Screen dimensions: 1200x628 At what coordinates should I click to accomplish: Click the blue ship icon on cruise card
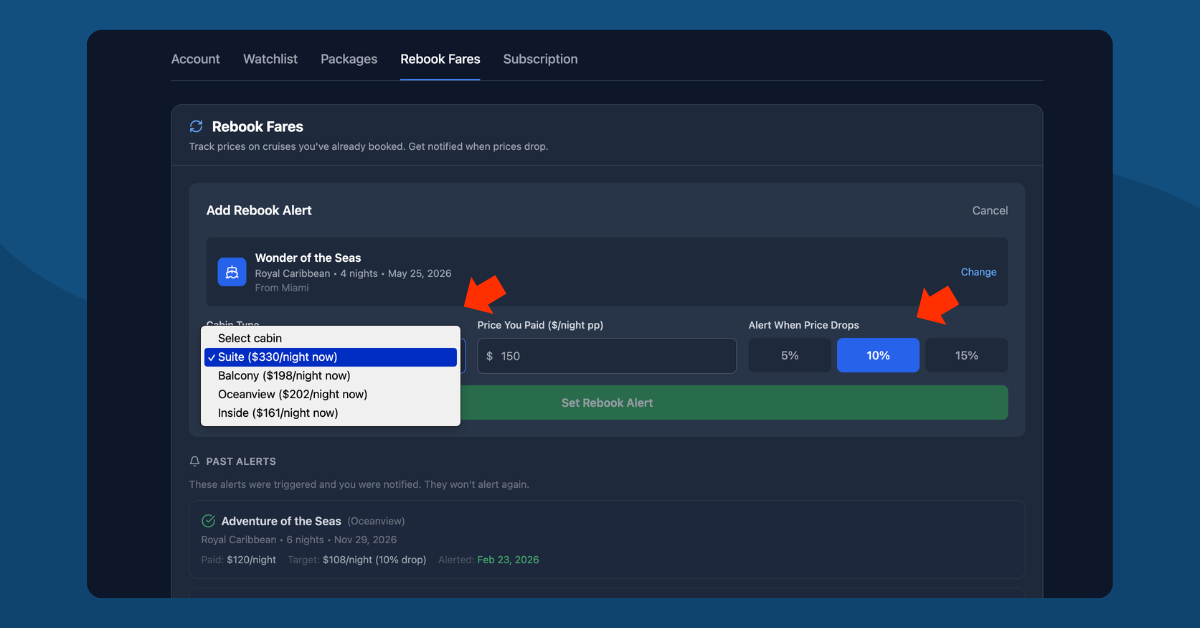231,272
